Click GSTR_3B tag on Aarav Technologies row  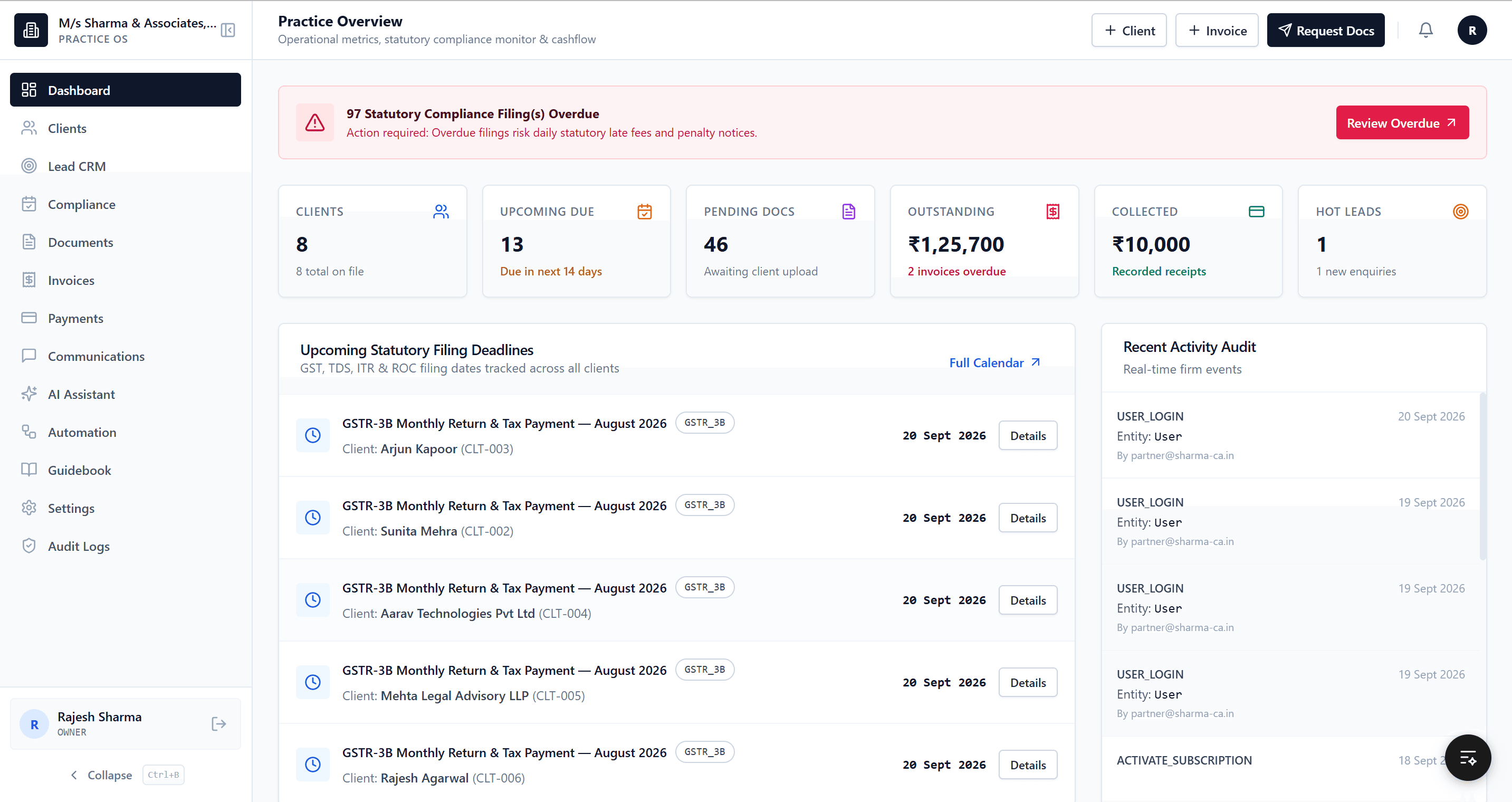click(704, 587)
